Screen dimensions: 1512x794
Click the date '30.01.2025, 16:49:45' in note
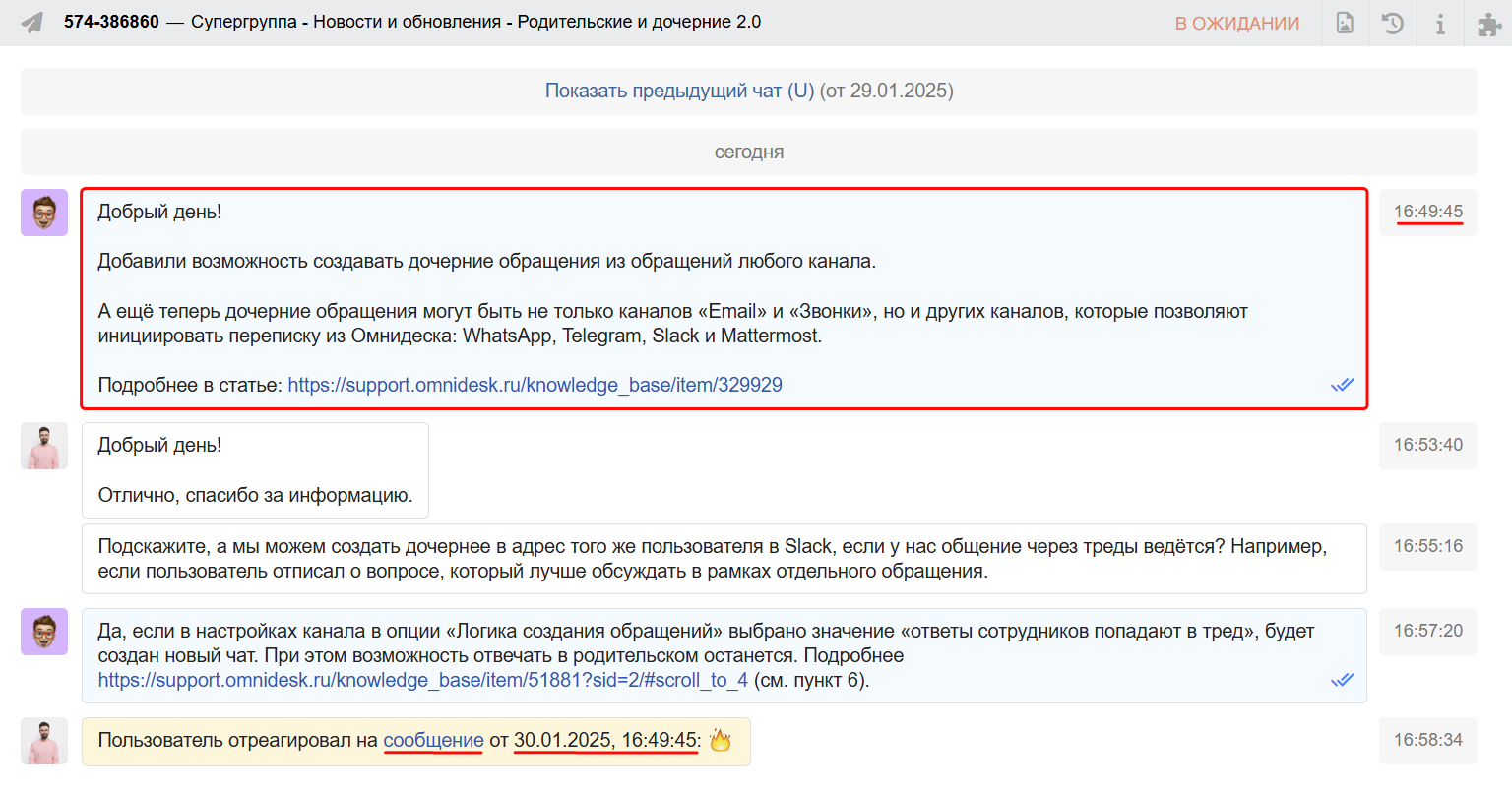[606, 740]
